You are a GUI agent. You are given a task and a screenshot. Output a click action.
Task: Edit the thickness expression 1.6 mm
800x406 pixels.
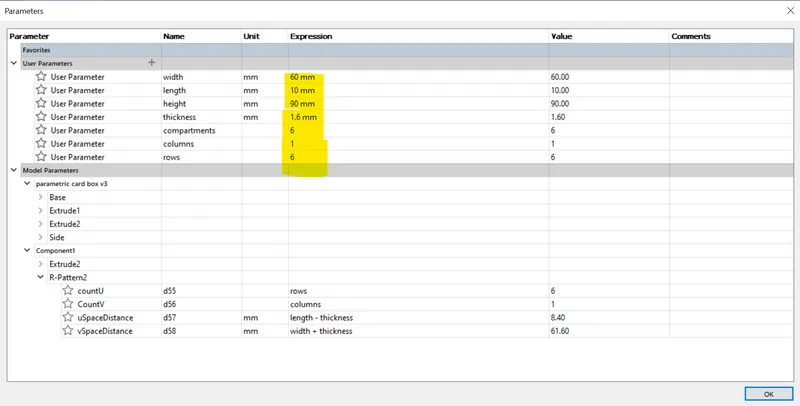pyautogui.click(x=418, y=117)
